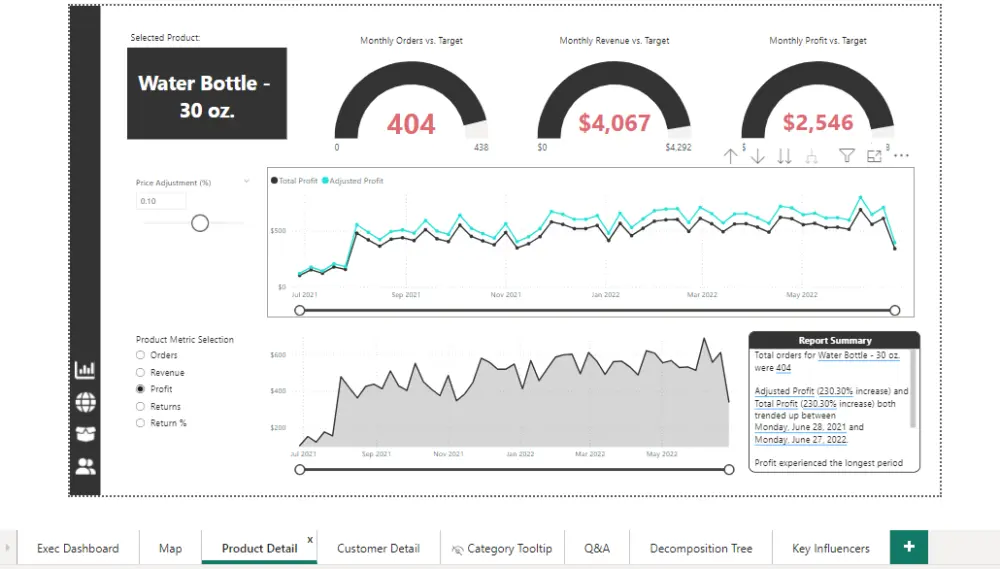Viewport: 1000px width, 569px height.
Task: Click the Total Profit legend entry
Action: (294, 181)
